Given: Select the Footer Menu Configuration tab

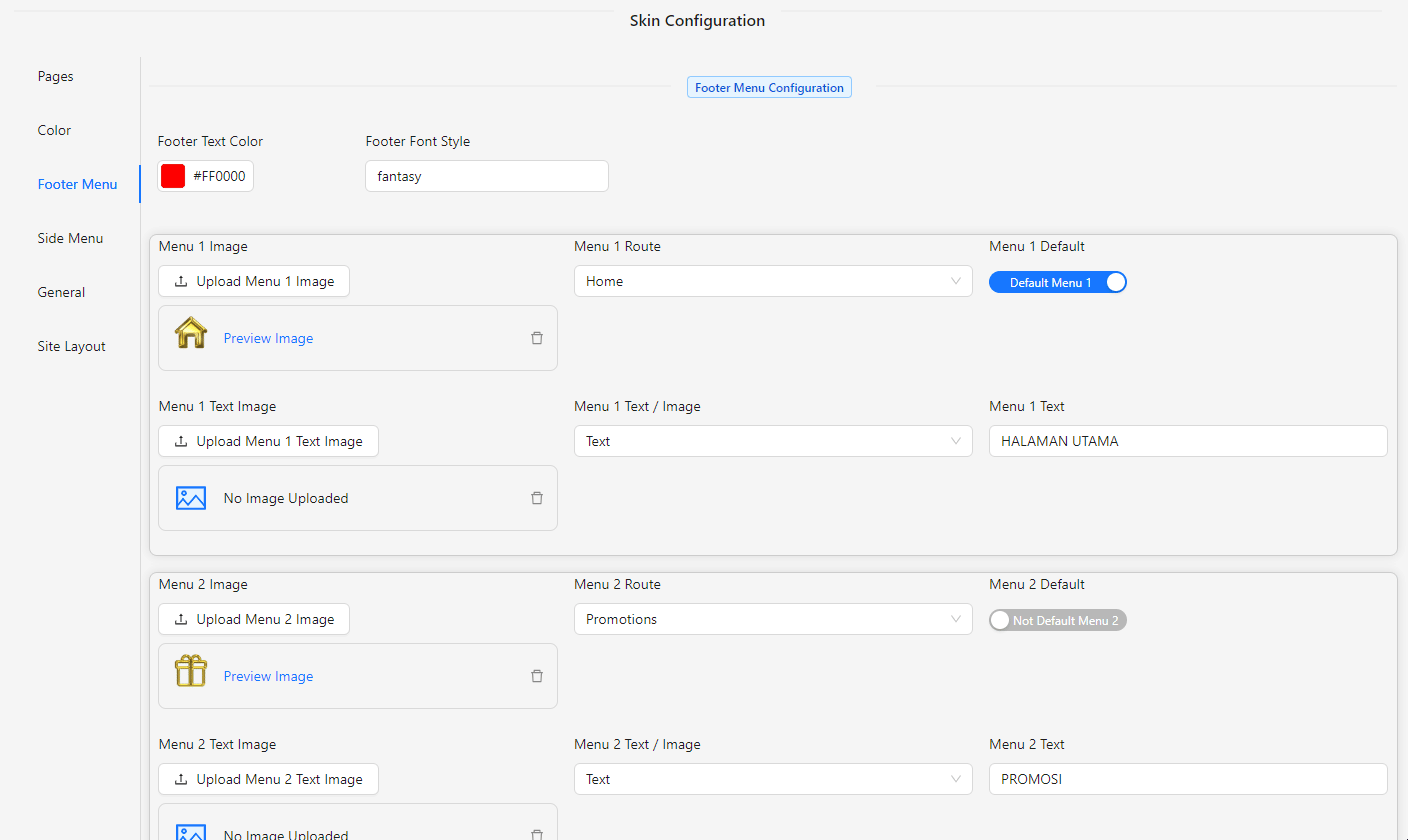Looking at the screenshot, I should pos(769,87).
